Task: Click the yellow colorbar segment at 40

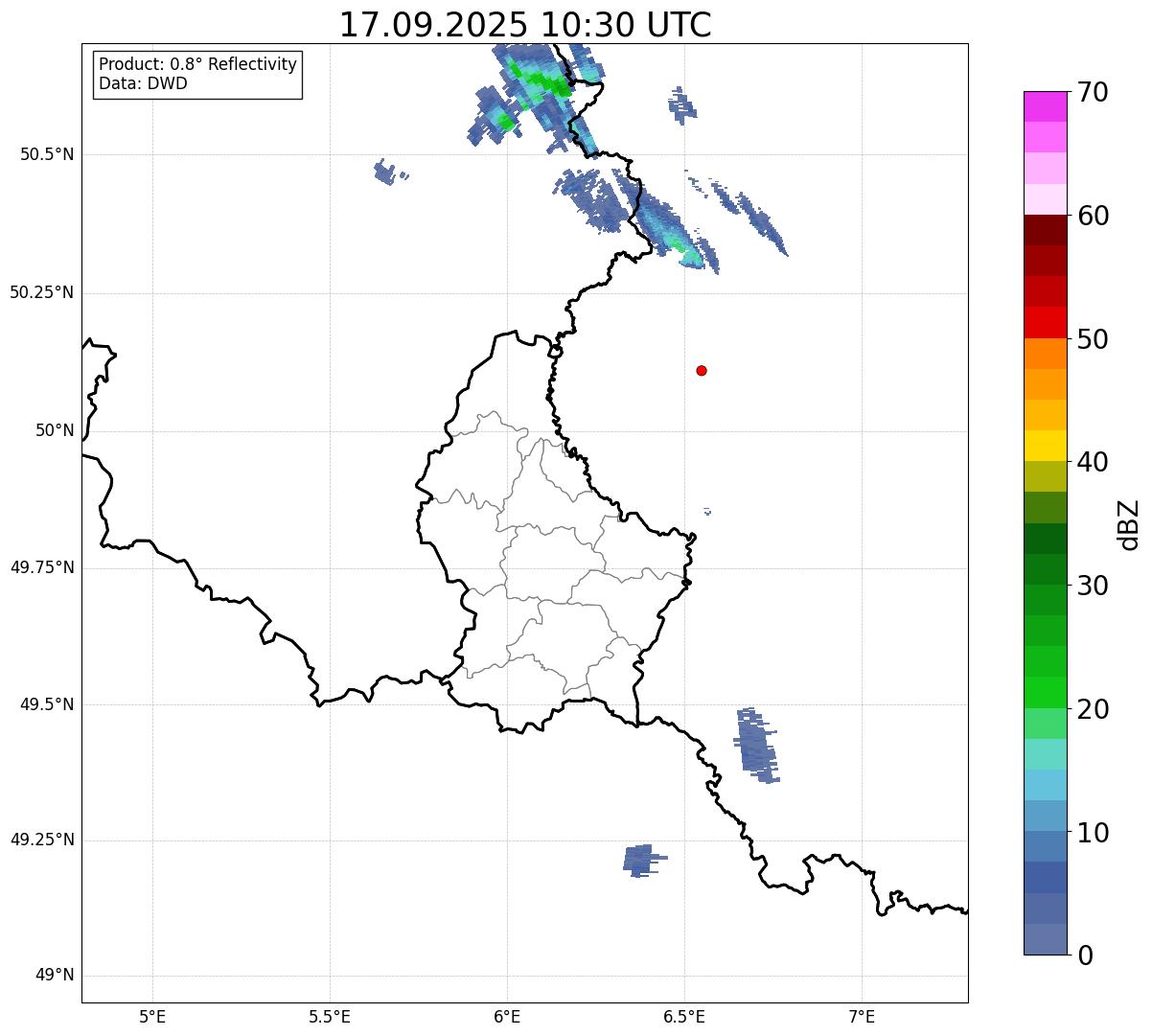Action: pyautogui.click(x=1045, y=446)
